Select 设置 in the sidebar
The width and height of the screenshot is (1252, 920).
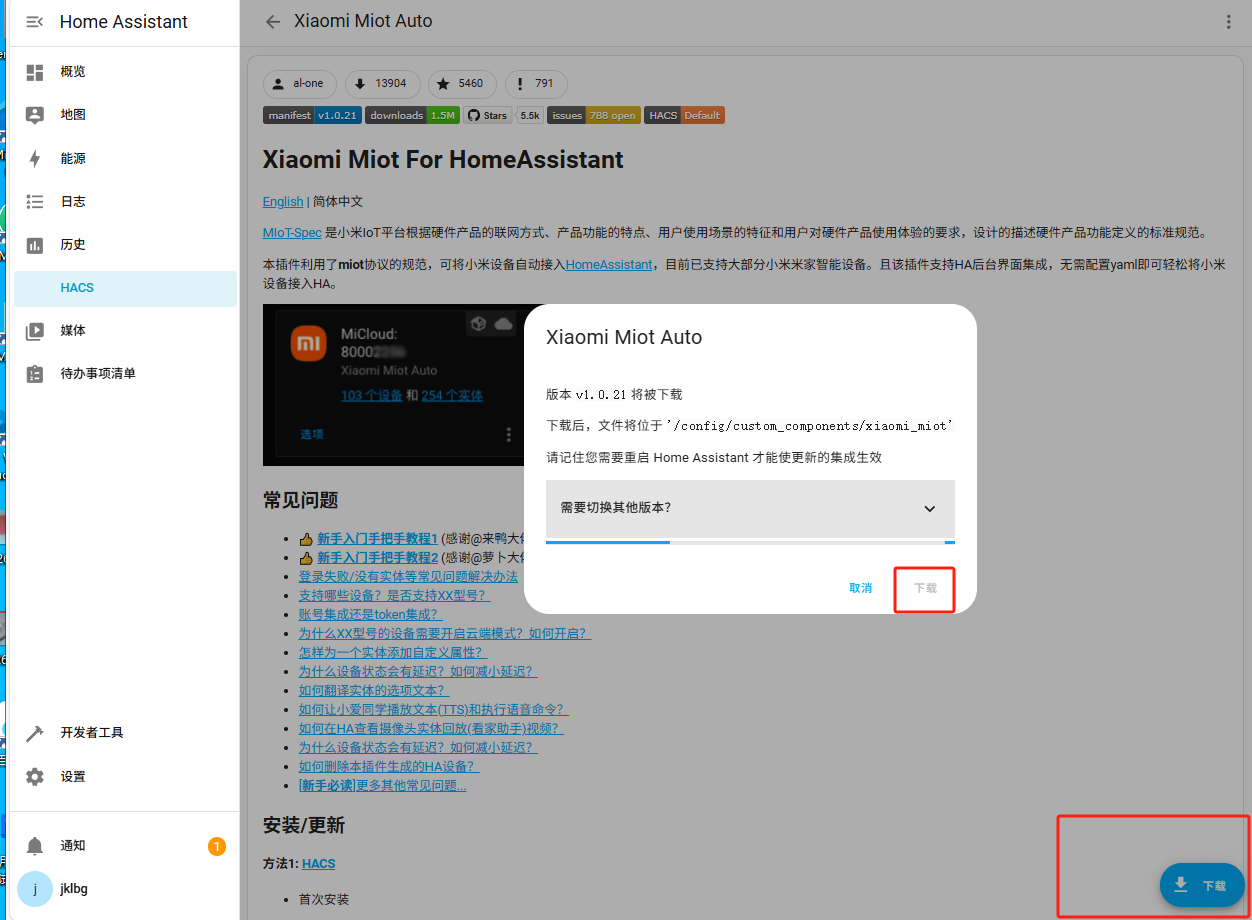coord(126,777)
